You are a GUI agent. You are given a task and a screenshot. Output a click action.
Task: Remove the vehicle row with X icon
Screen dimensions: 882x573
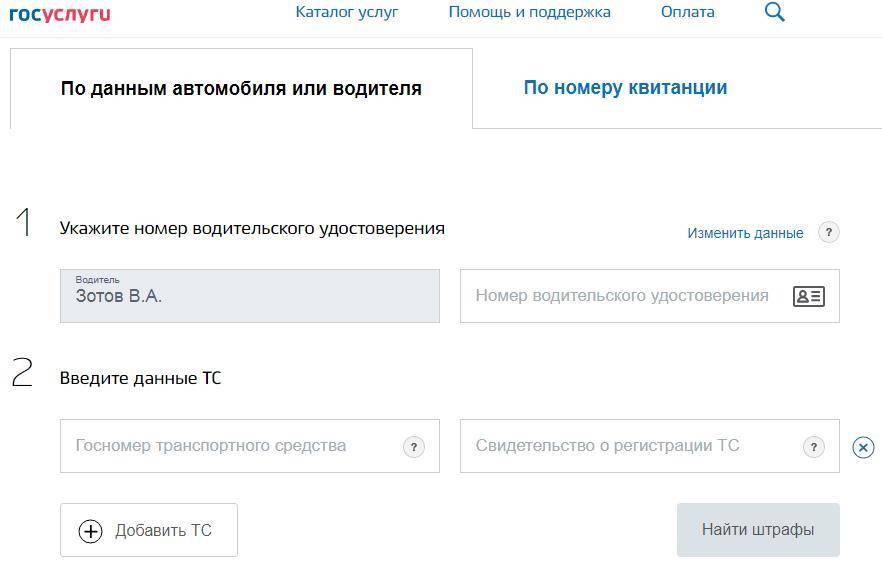coord(863,447)
